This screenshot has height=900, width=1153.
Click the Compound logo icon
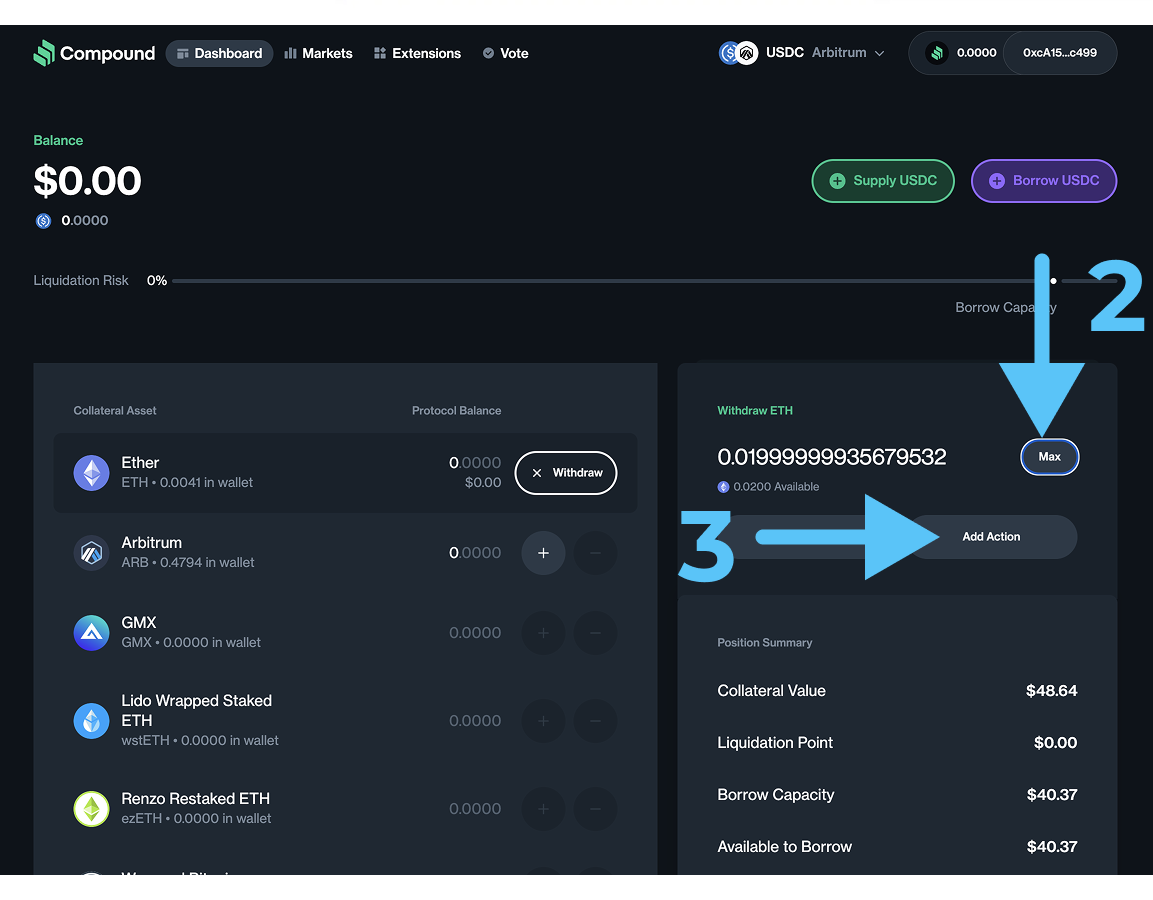pos(44,53)
